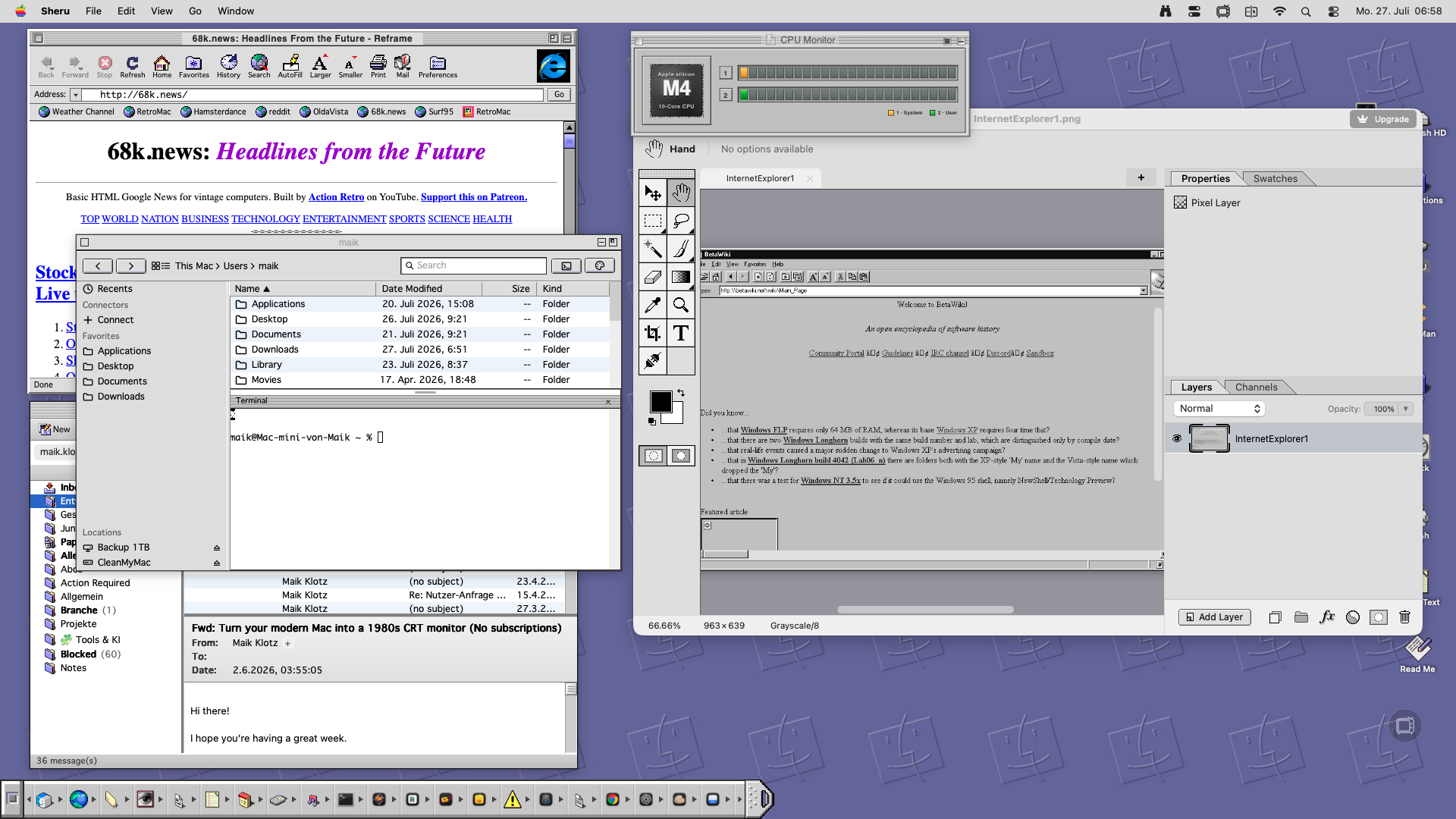Toggle visibility of InternetExplorer1 layer
1456x819 pixels.
point(1177,438)
